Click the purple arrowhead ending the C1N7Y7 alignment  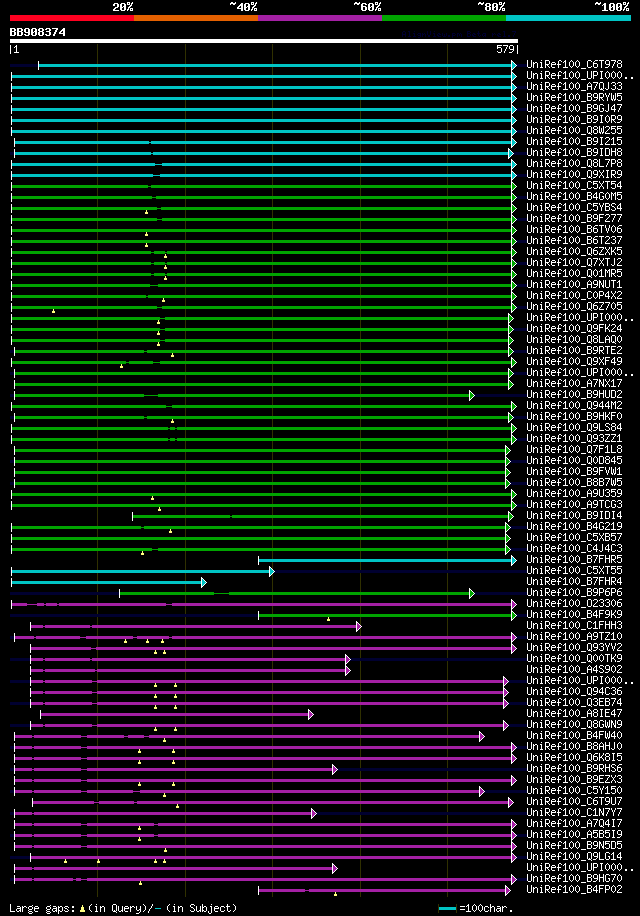(314, 813)
